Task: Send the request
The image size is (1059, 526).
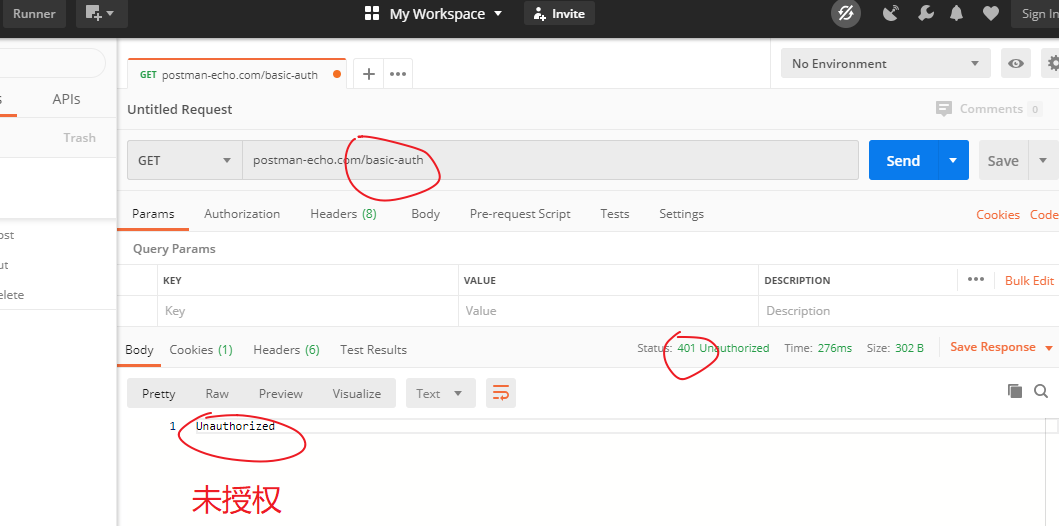Action: tap(903, 161)
